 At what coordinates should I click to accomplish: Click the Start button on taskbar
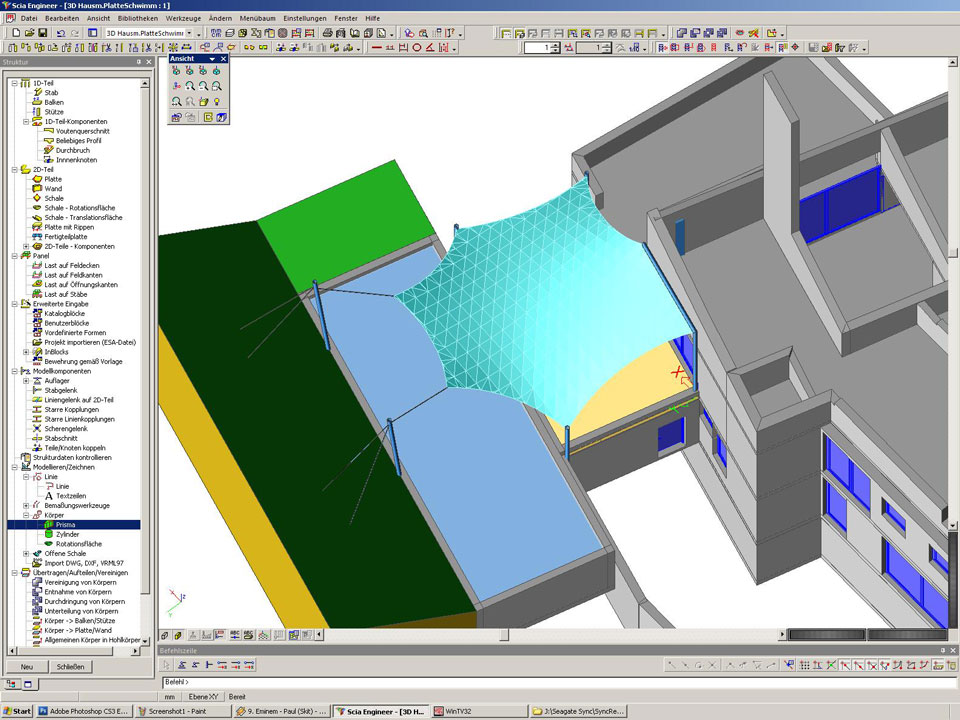17,711
